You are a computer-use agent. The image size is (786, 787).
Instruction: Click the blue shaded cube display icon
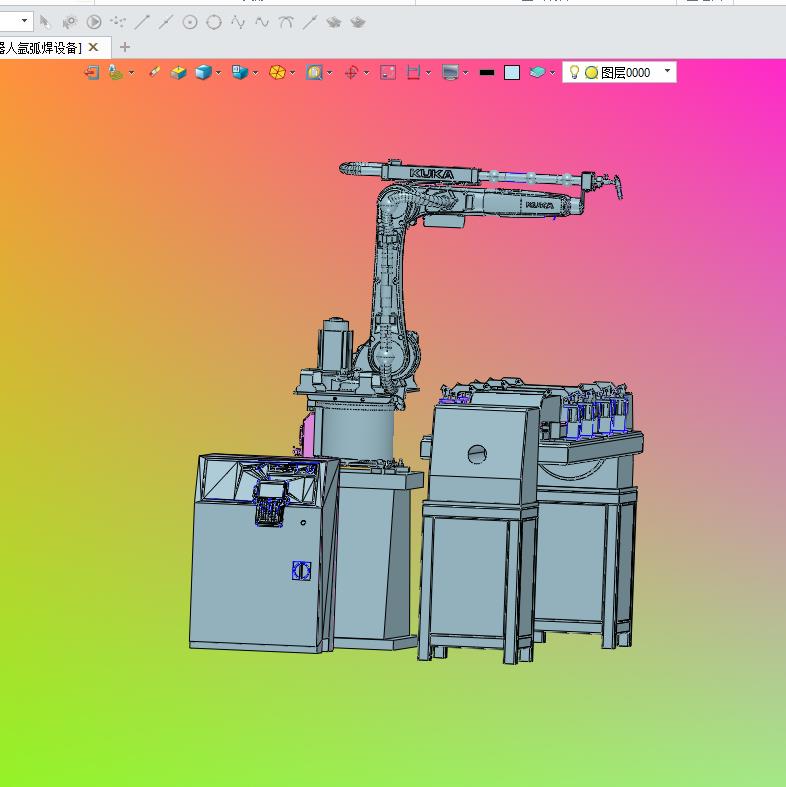coord(203,72)
